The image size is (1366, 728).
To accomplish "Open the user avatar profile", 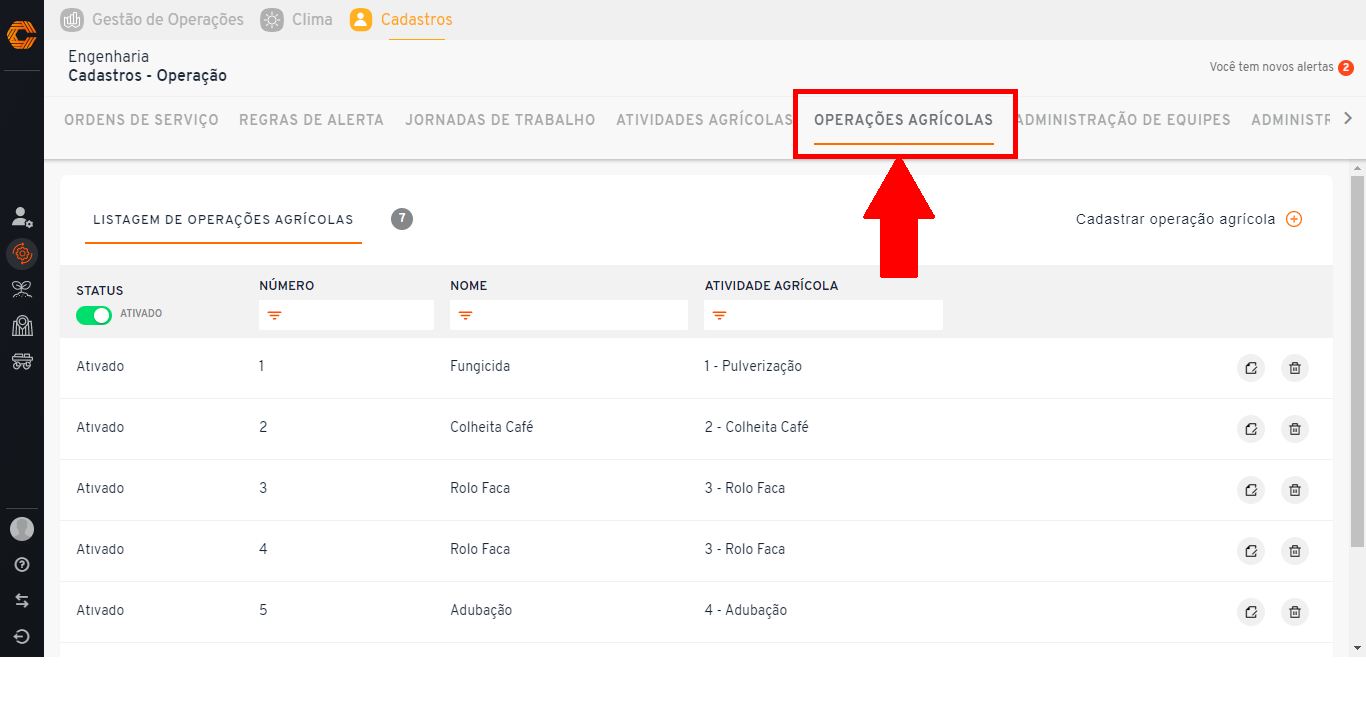I will coord(22,529).
